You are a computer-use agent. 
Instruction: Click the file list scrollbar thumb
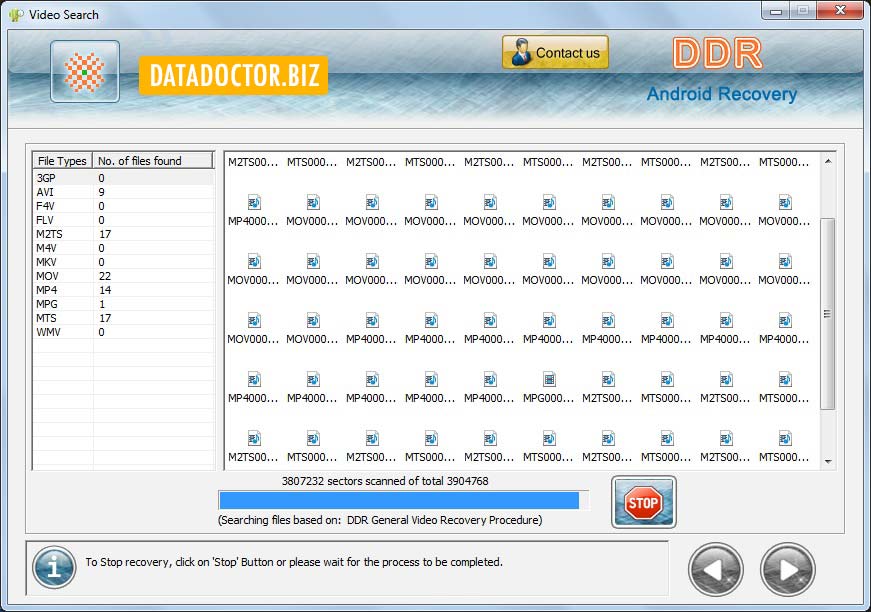pyautogui.click(x=828, y=314)
